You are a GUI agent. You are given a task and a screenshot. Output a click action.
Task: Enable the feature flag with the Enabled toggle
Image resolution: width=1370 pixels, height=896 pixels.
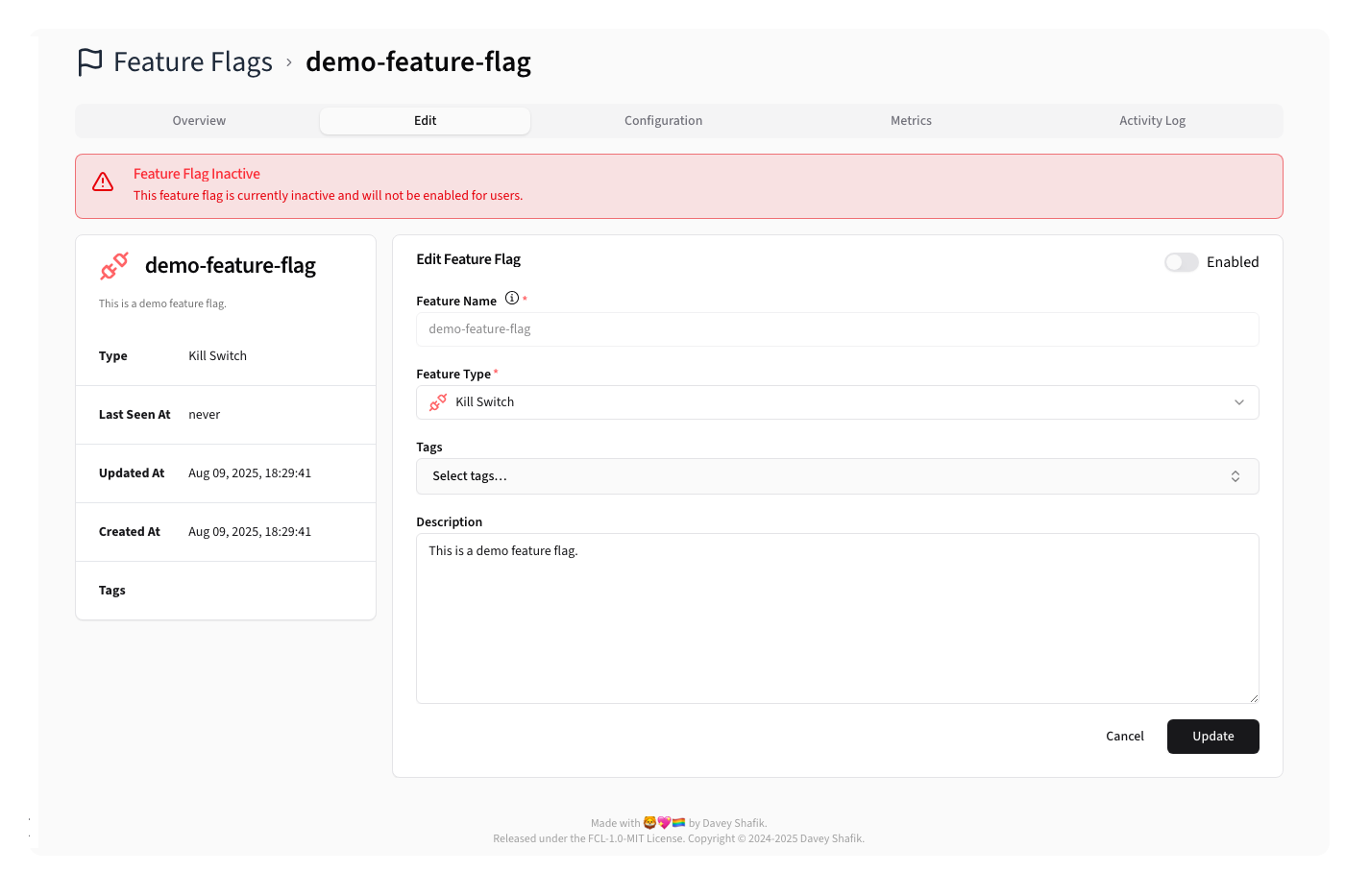point(1181,261)
